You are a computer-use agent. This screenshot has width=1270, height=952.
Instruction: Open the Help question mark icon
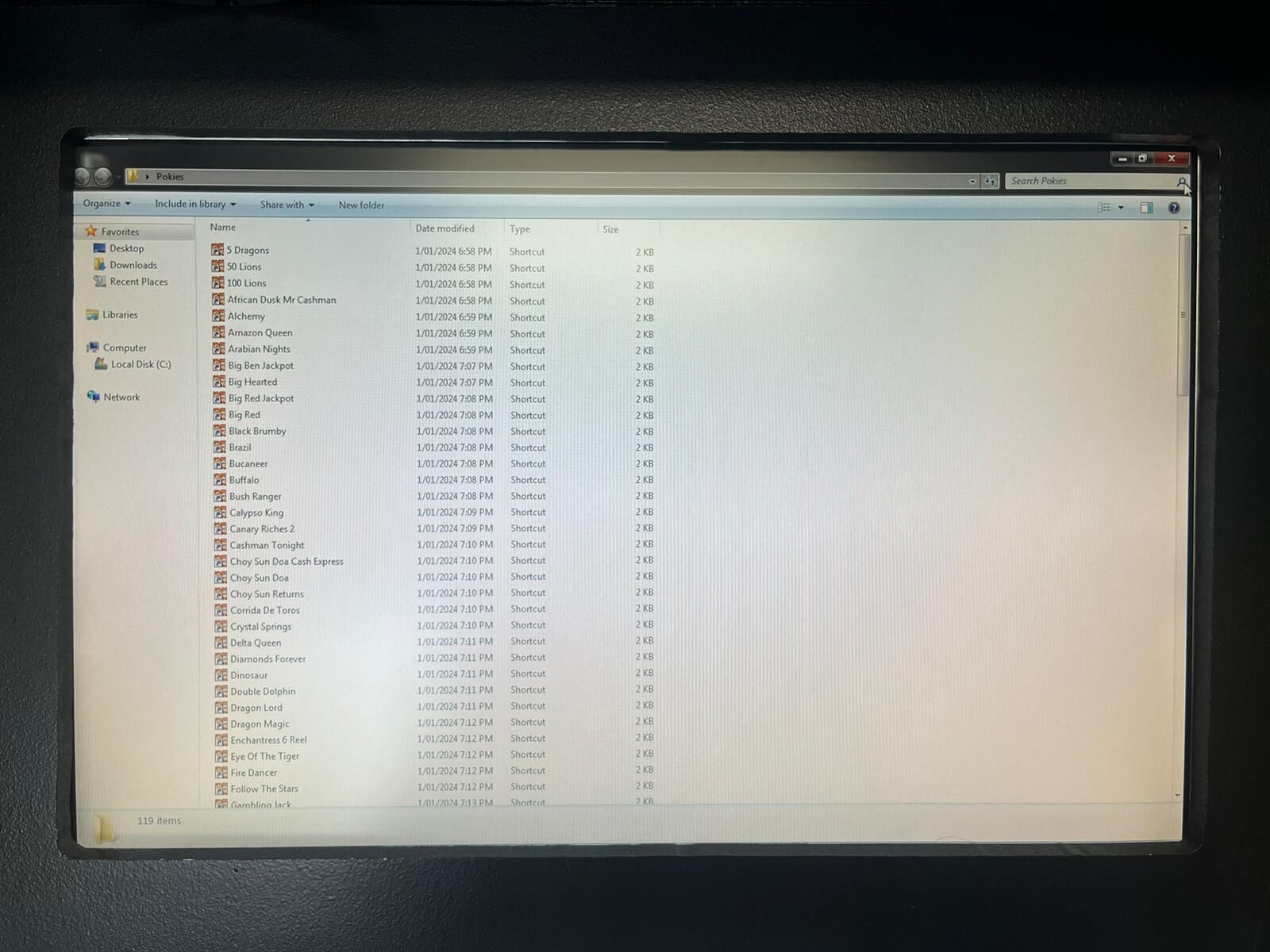coord(1174,208)
